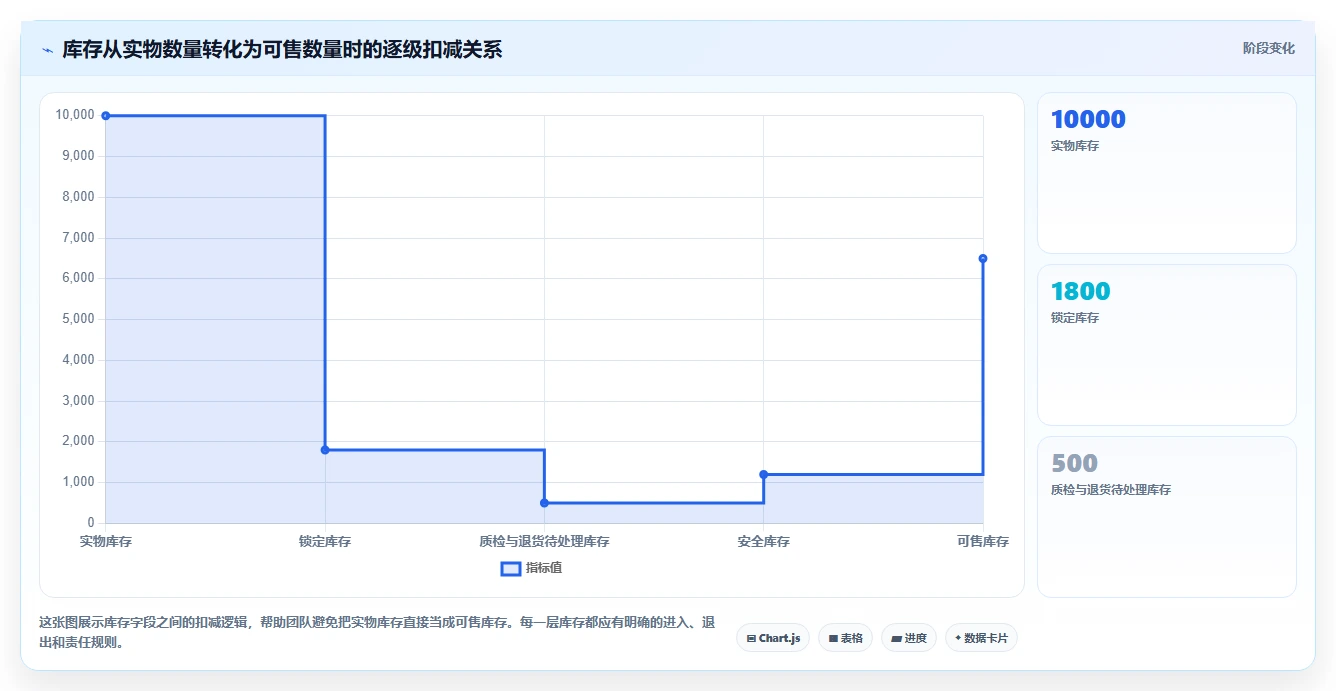Click the 5,000 y-axis tick label
The image size is (1336, 691).
coord(78,319)
